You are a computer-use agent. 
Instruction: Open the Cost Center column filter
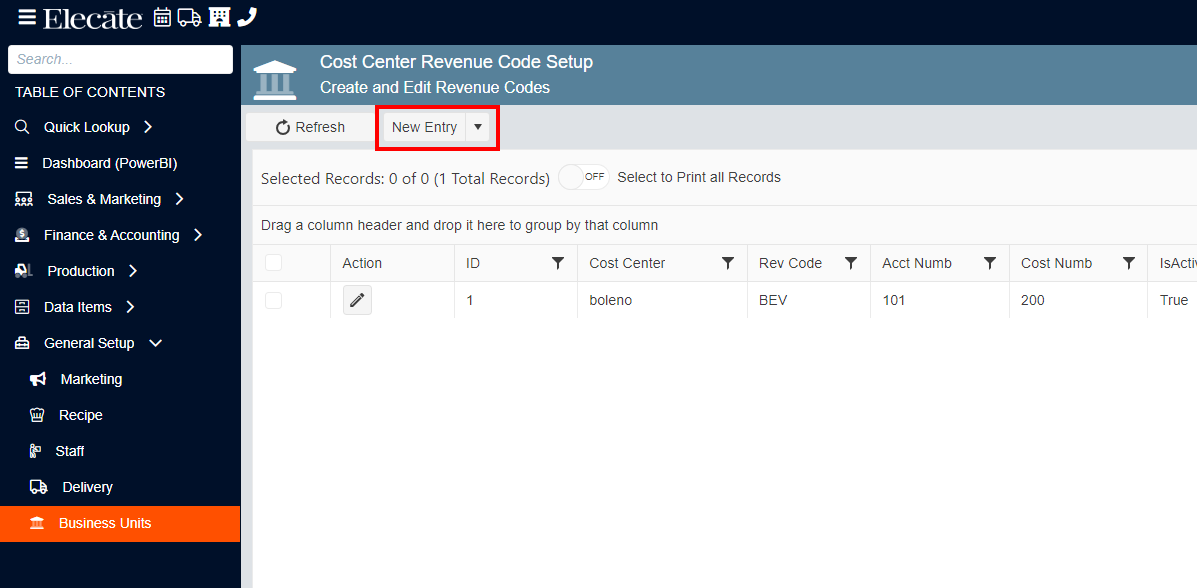728,263
